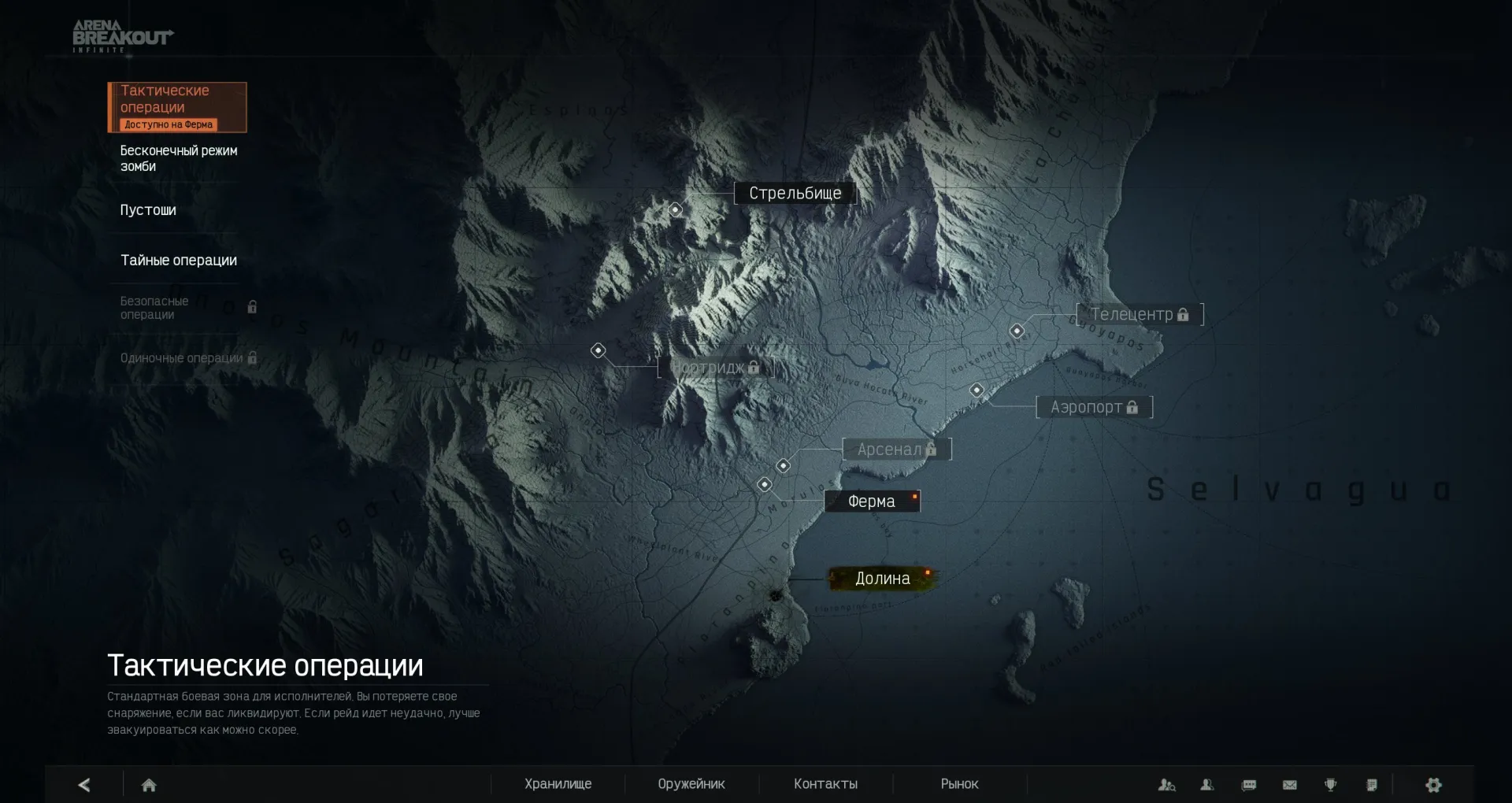The width and height of the screenshot is (1512, 803).
Task: Select the Ферма map location
Action: pyautogui.click(x=872, y=501)
